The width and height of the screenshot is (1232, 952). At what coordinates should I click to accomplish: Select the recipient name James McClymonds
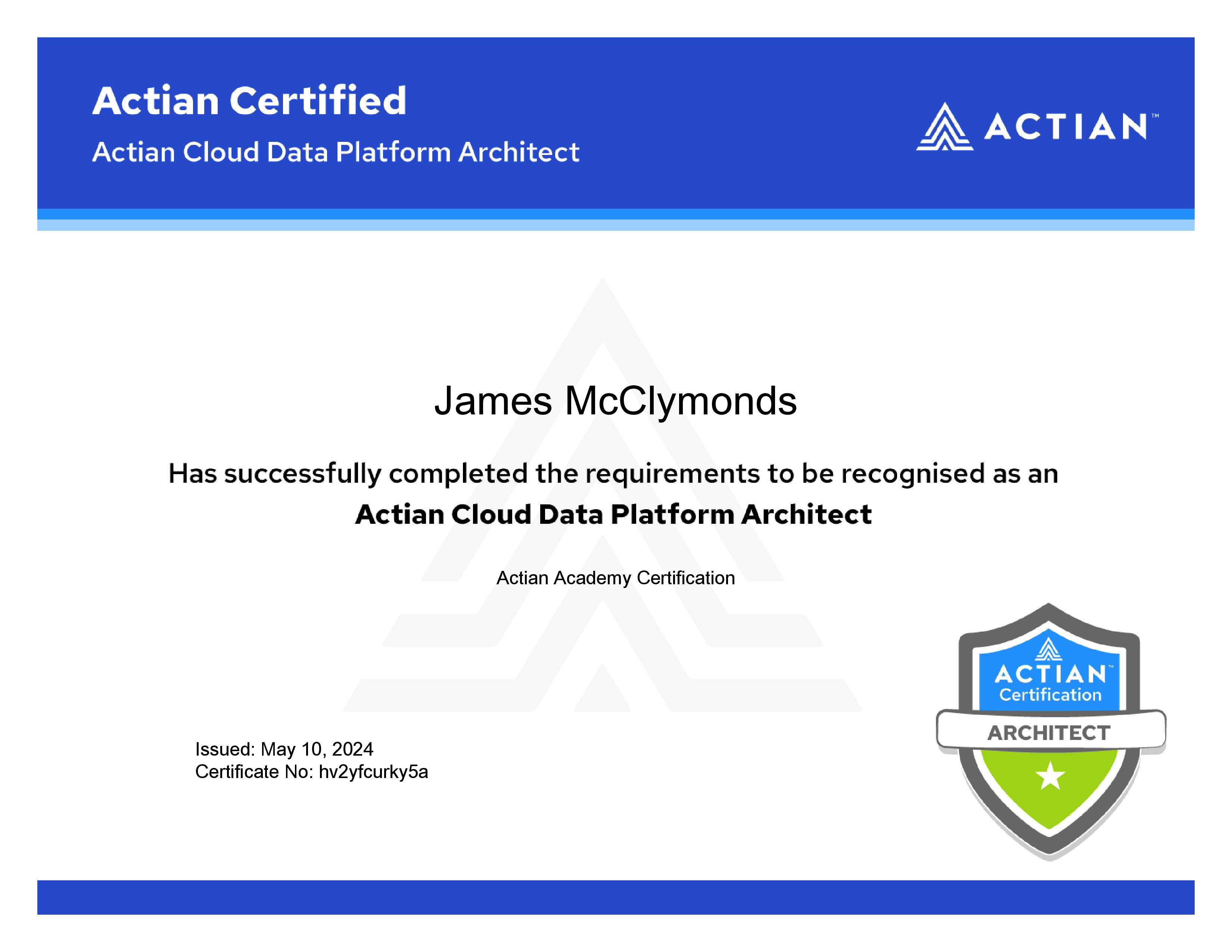(615, 401)
